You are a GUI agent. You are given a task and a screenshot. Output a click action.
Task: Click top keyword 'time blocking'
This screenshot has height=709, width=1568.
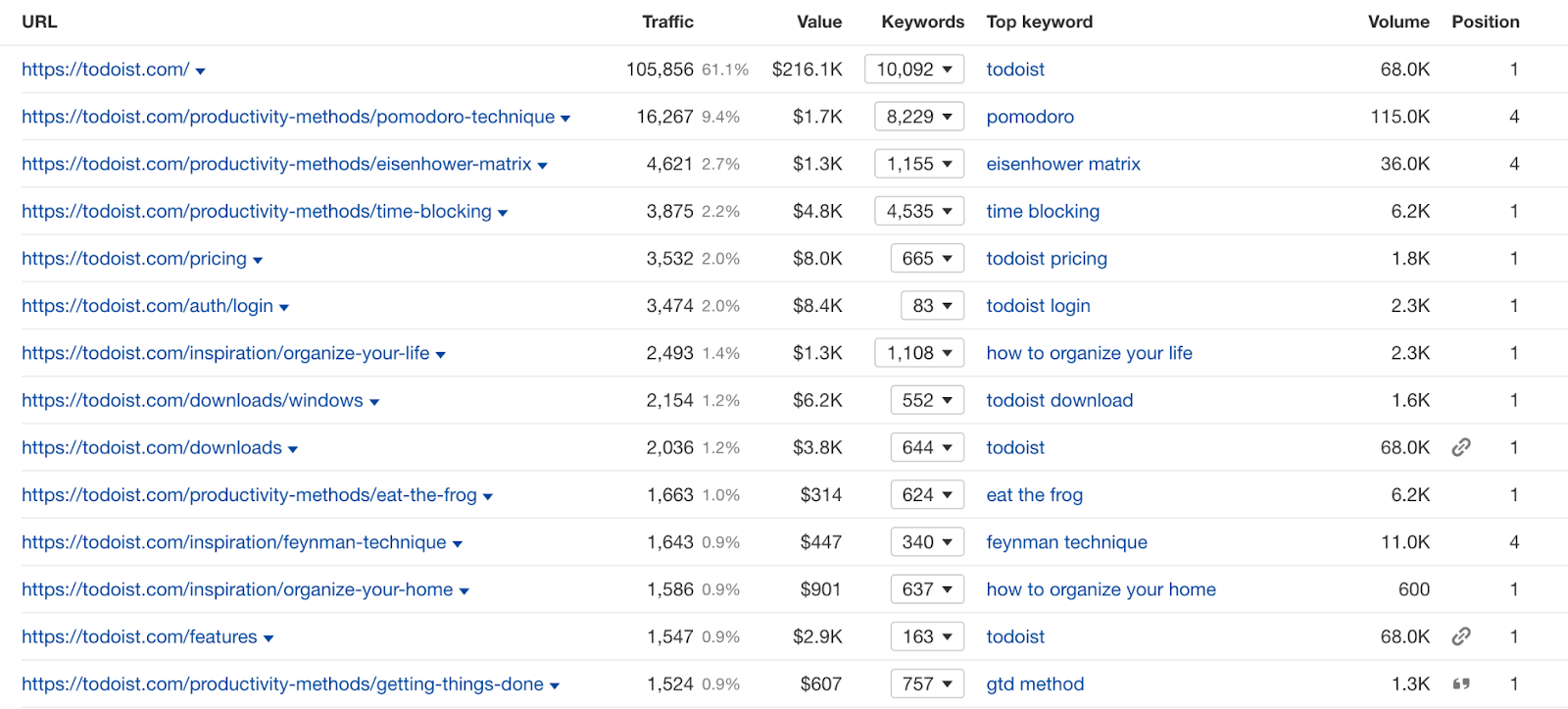click(x=1043, y=211)
